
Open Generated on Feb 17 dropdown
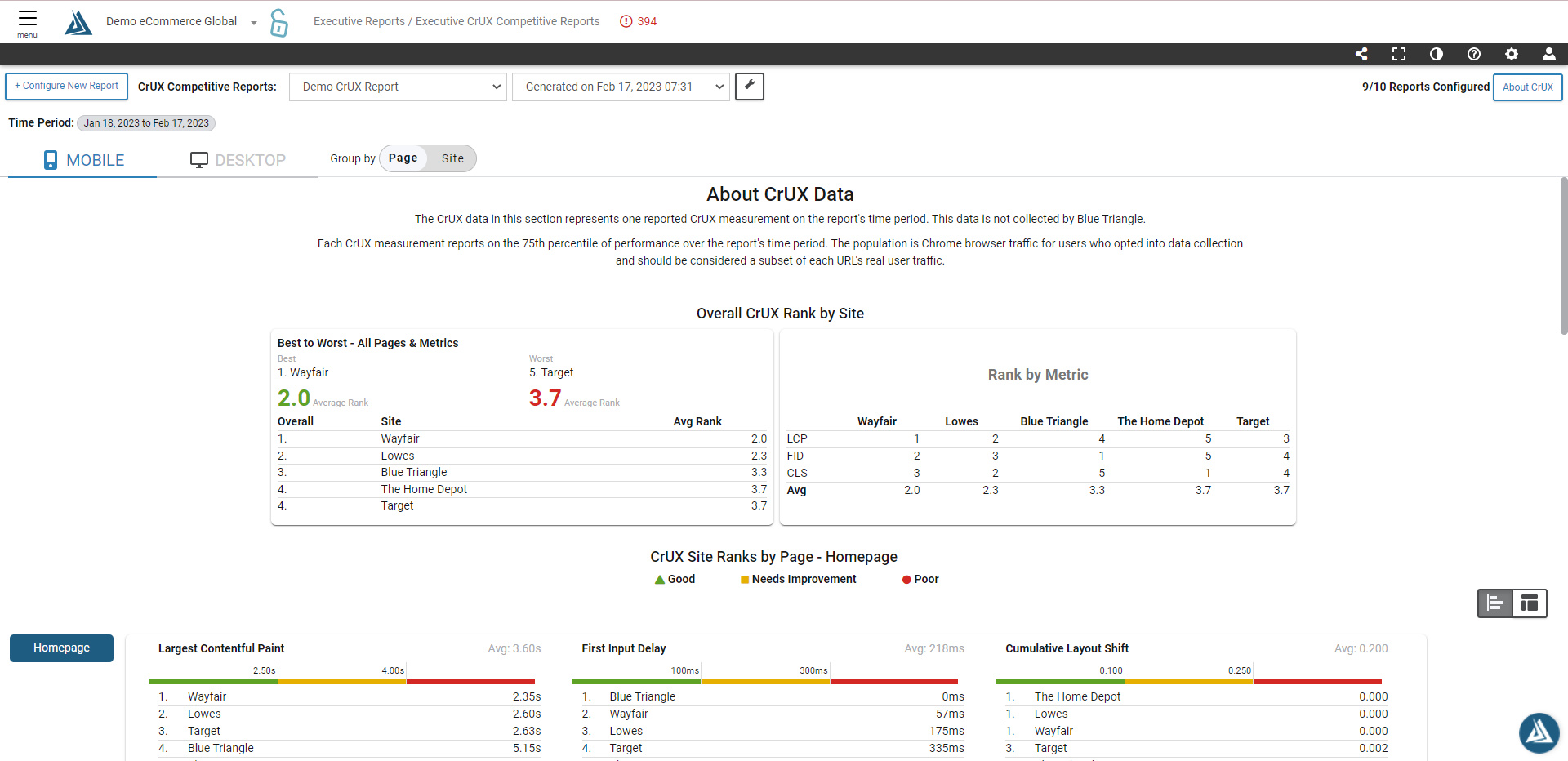[x=621, y=87]
